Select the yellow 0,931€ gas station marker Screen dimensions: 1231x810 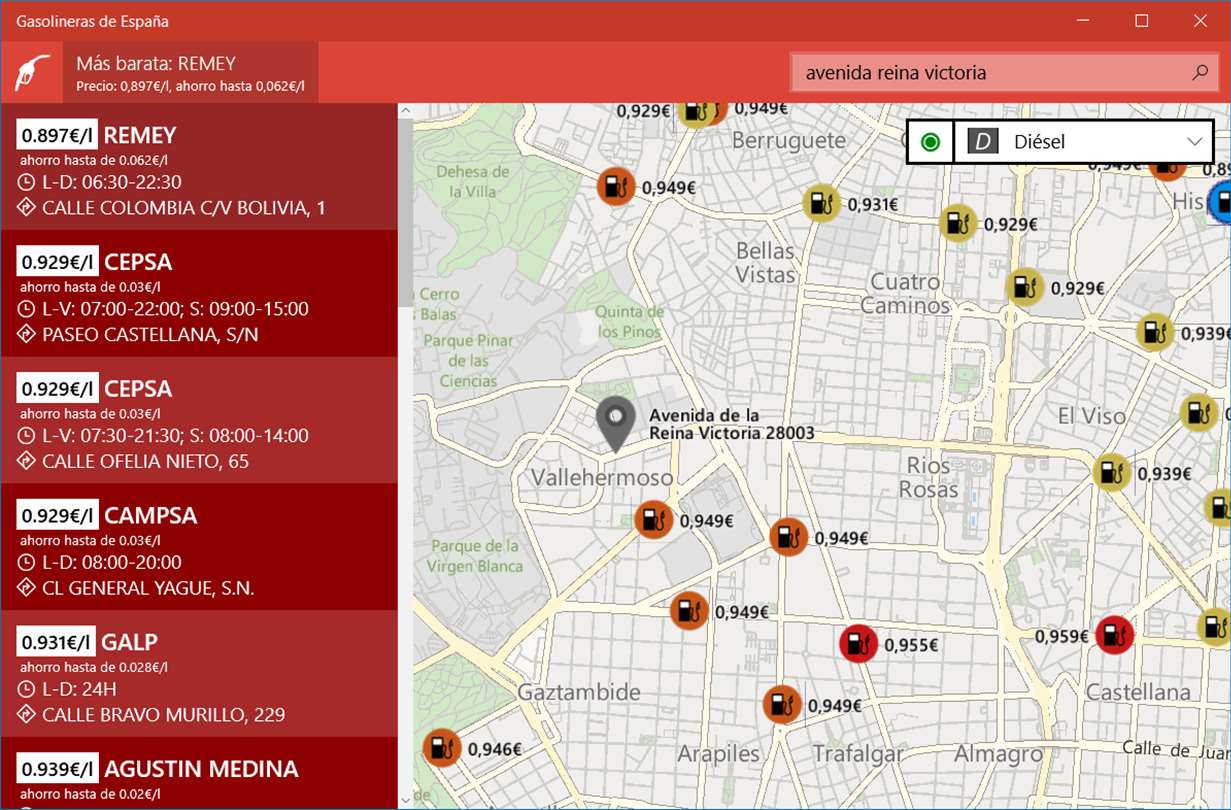click(821, 204)
